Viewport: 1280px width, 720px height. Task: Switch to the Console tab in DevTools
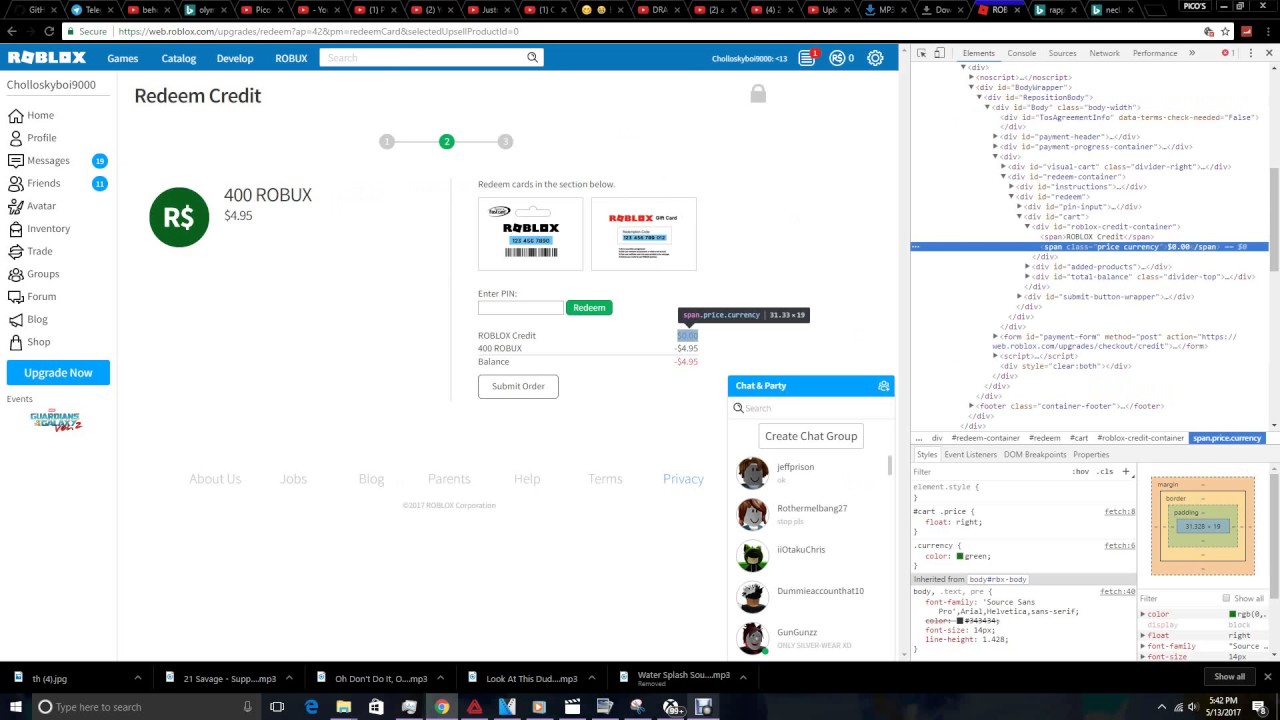(x=1021, y=53)
